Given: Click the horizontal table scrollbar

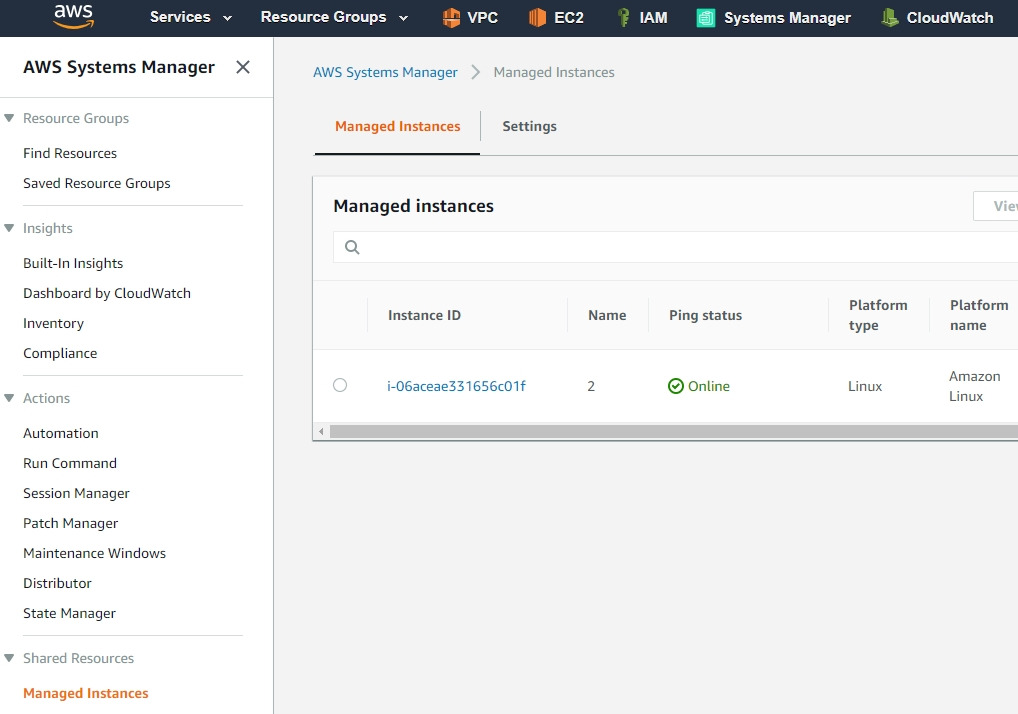Looking at the screenshot, I should click(x=673, y=432).
